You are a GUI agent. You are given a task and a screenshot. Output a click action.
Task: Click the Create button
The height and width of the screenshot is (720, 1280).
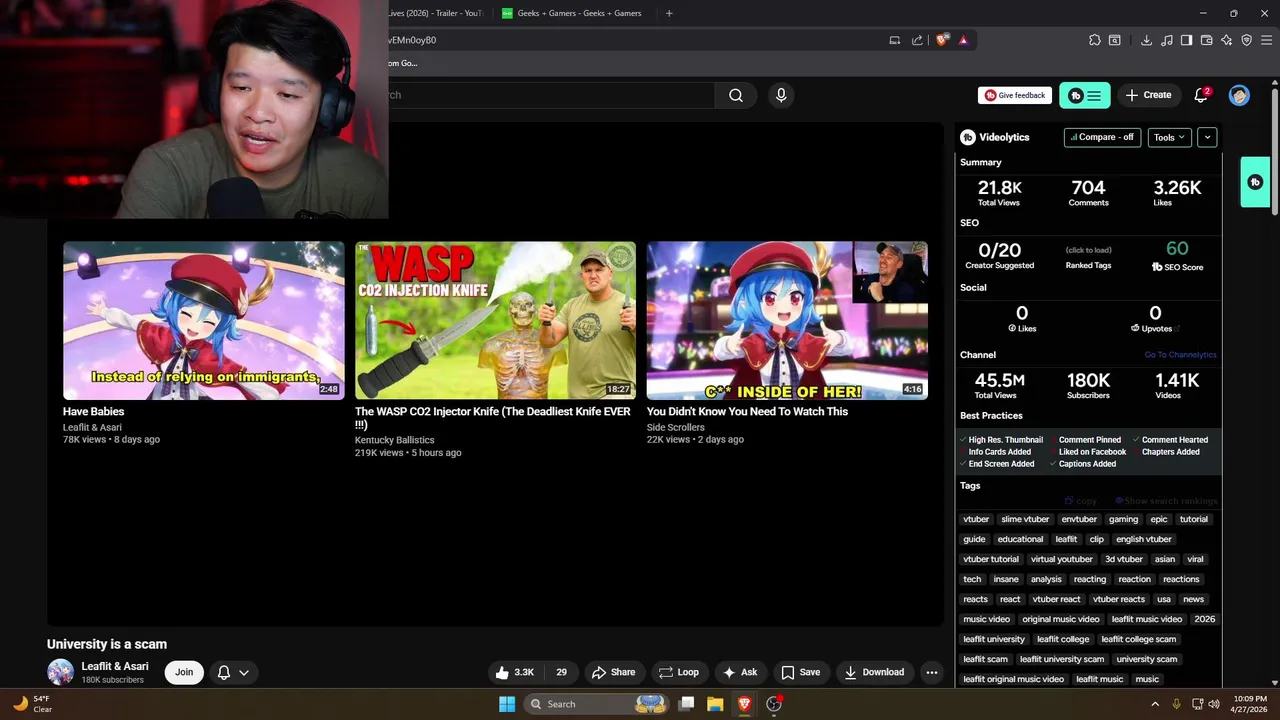1148,95
